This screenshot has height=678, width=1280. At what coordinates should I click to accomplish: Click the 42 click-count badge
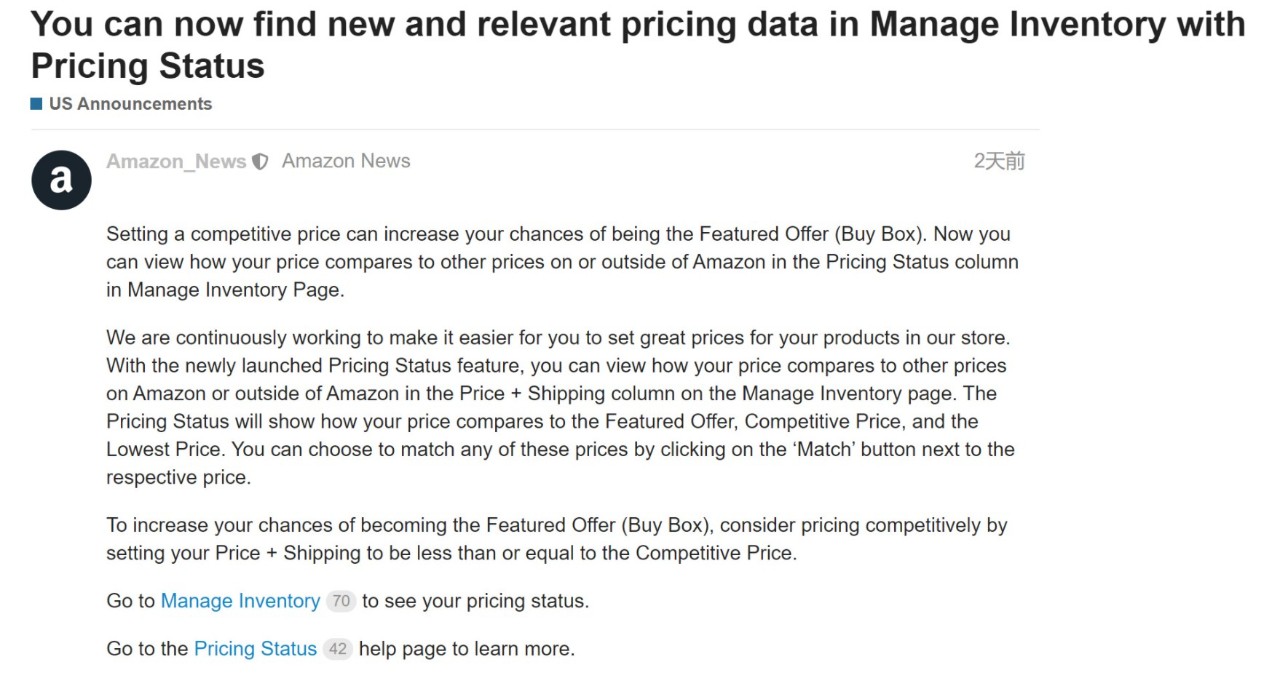tap(338, 649)
